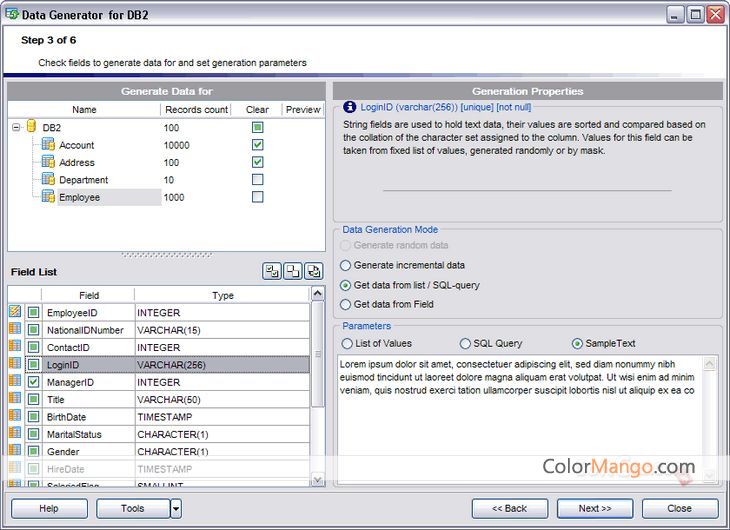Click the Account records count 10000
The image size is (730, 530).
pyautogui.click(x=176, y=145)
